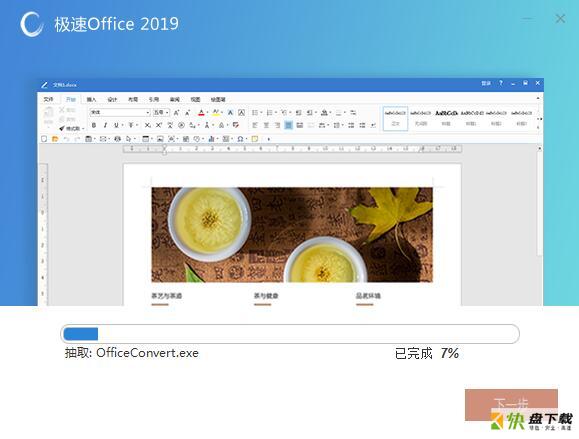Click the orange Open folder icon
Viewport: 579px width, 439px height.
point(55,139)
